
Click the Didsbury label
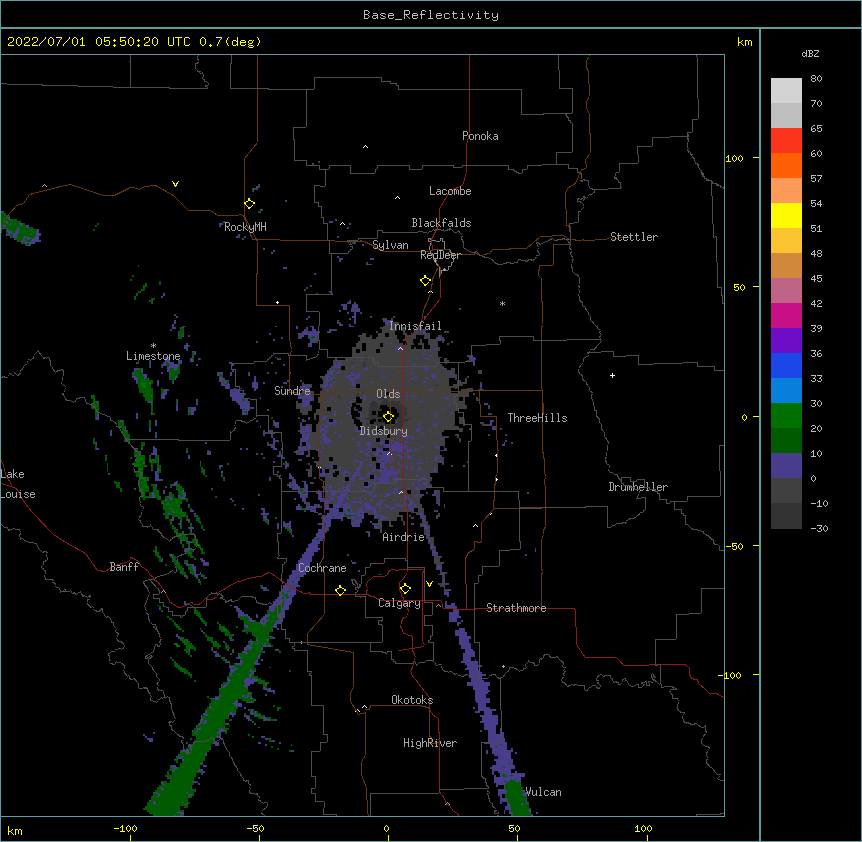click(x=384, y=431)
